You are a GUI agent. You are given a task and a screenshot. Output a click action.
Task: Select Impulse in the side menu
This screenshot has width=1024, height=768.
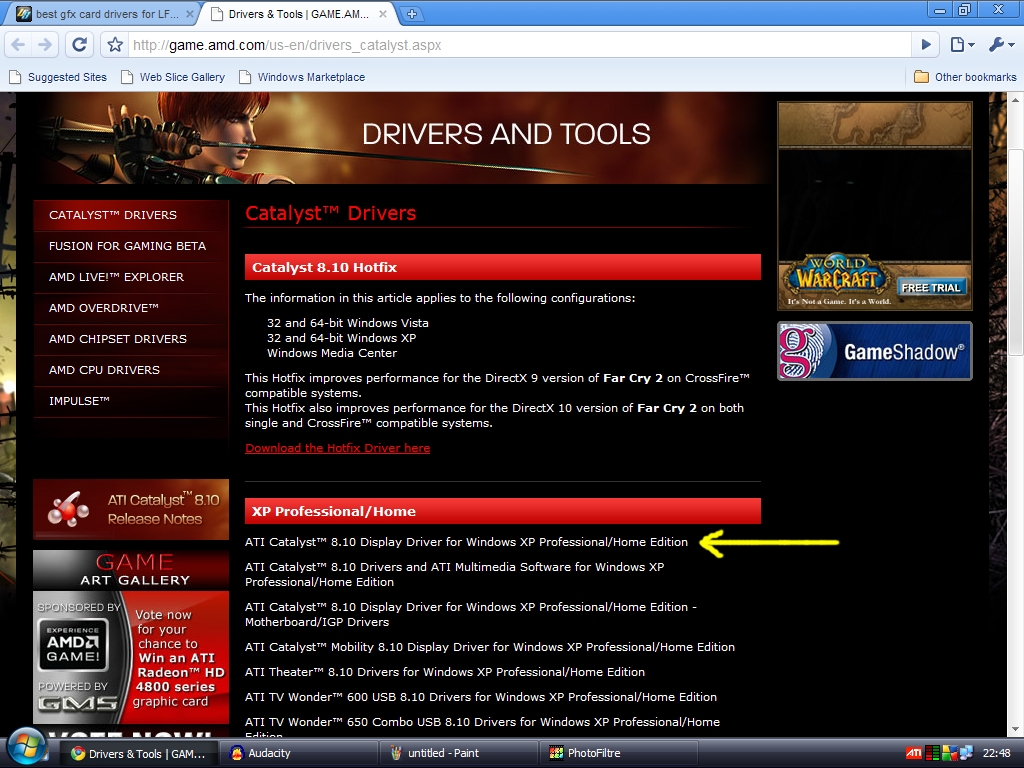pos(131,401)
